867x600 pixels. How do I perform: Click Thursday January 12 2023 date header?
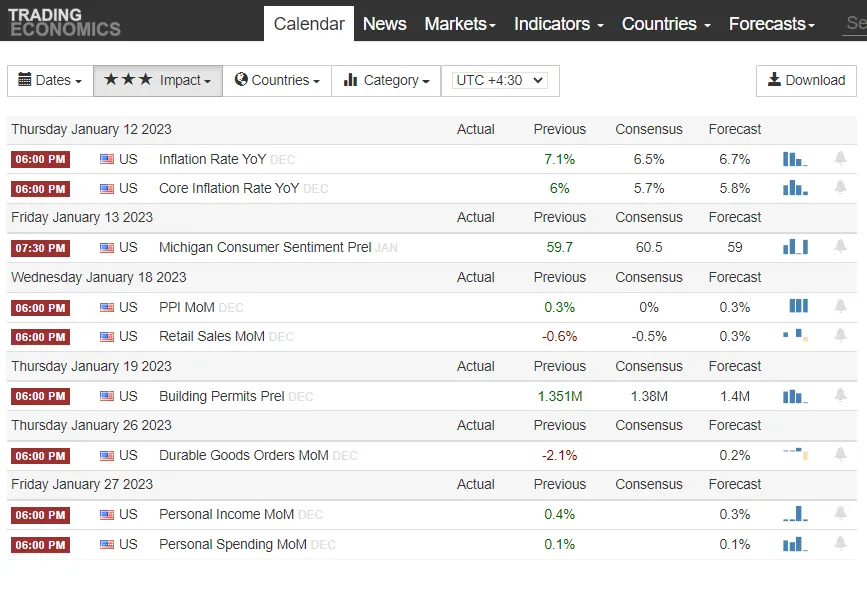91,129
